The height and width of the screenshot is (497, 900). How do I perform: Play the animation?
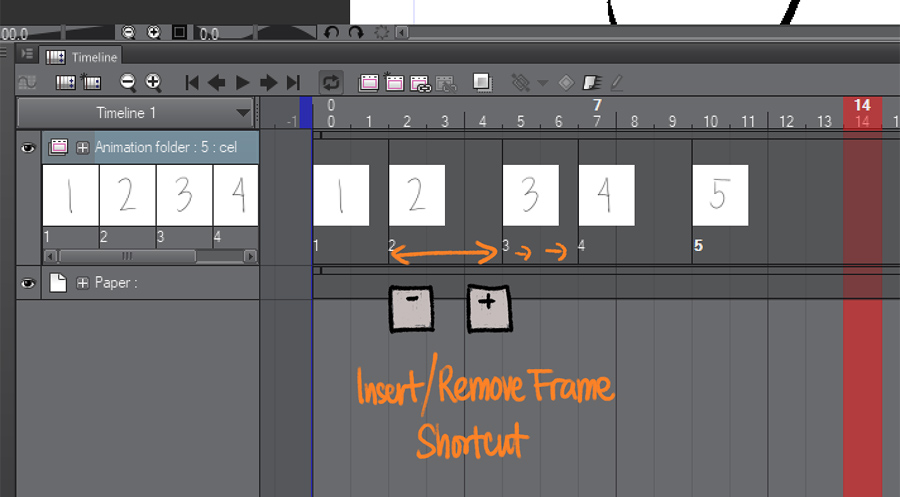(243, 83)
